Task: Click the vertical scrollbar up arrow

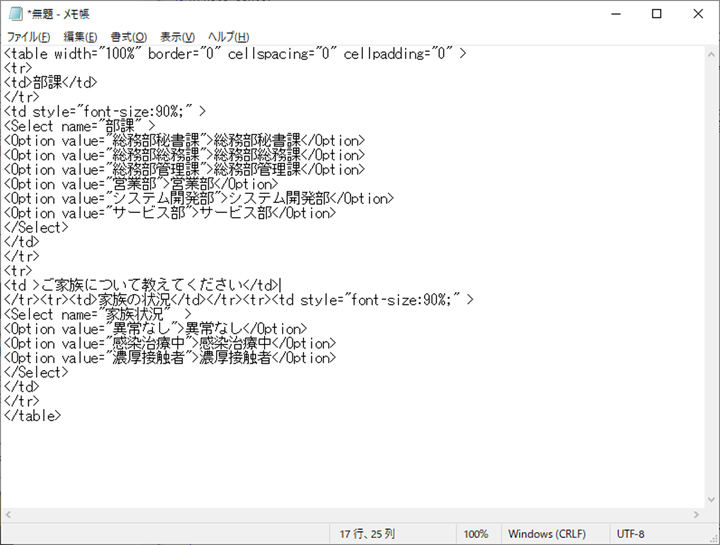Action: [712, 53]
